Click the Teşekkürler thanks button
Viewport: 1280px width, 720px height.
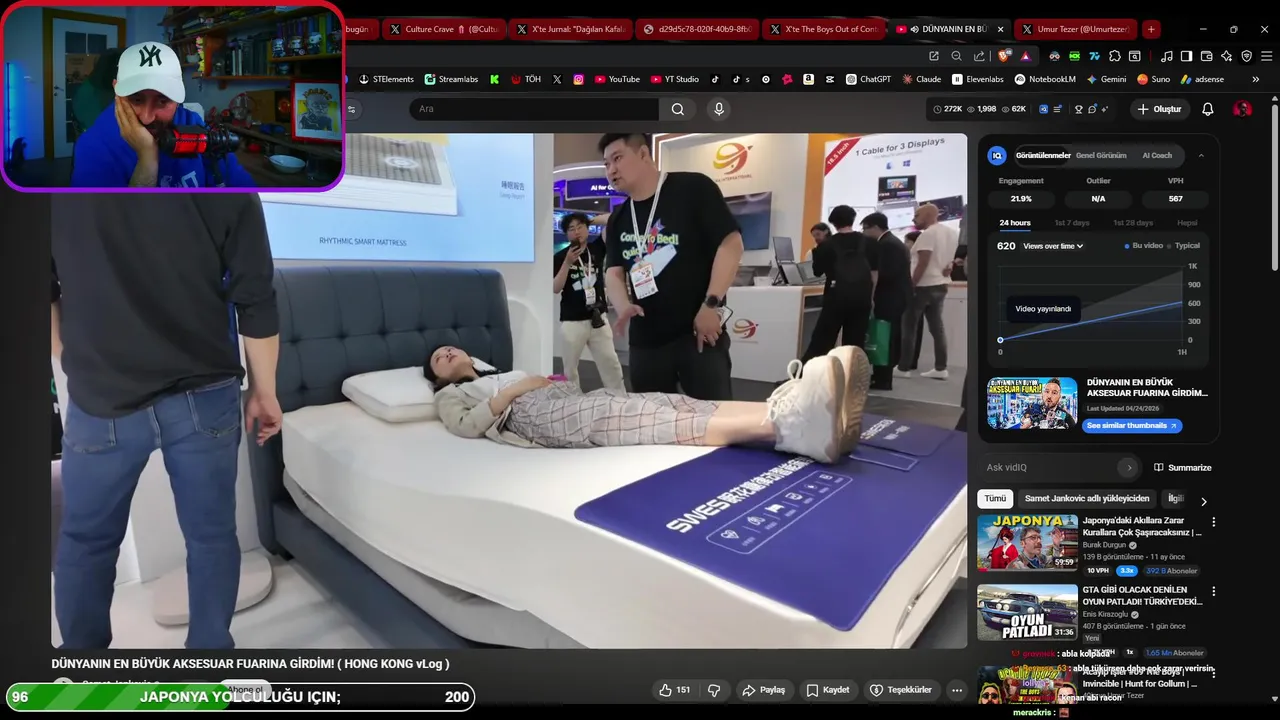tap(901, 690)
